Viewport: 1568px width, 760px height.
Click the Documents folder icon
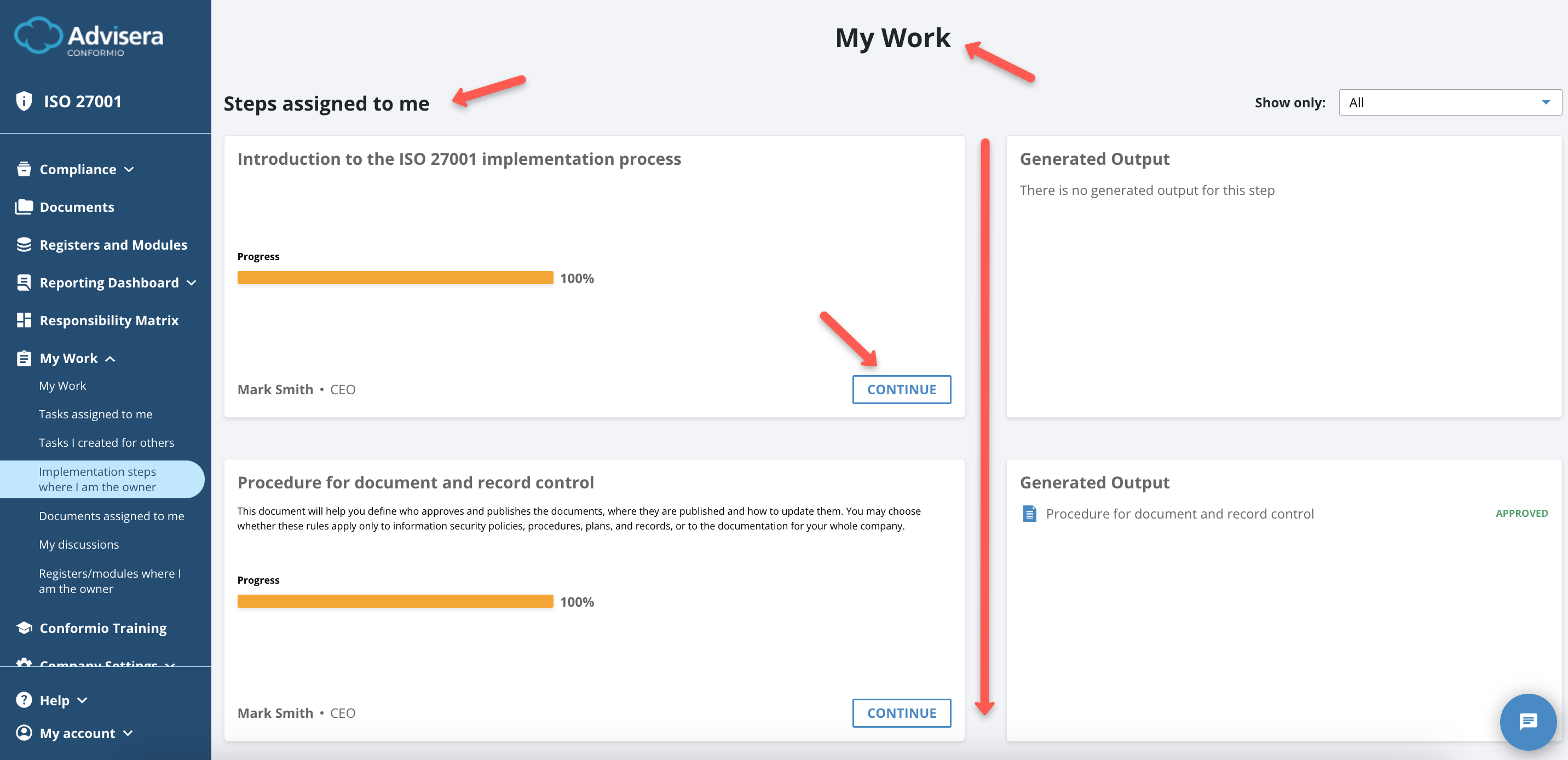[24, 207]
